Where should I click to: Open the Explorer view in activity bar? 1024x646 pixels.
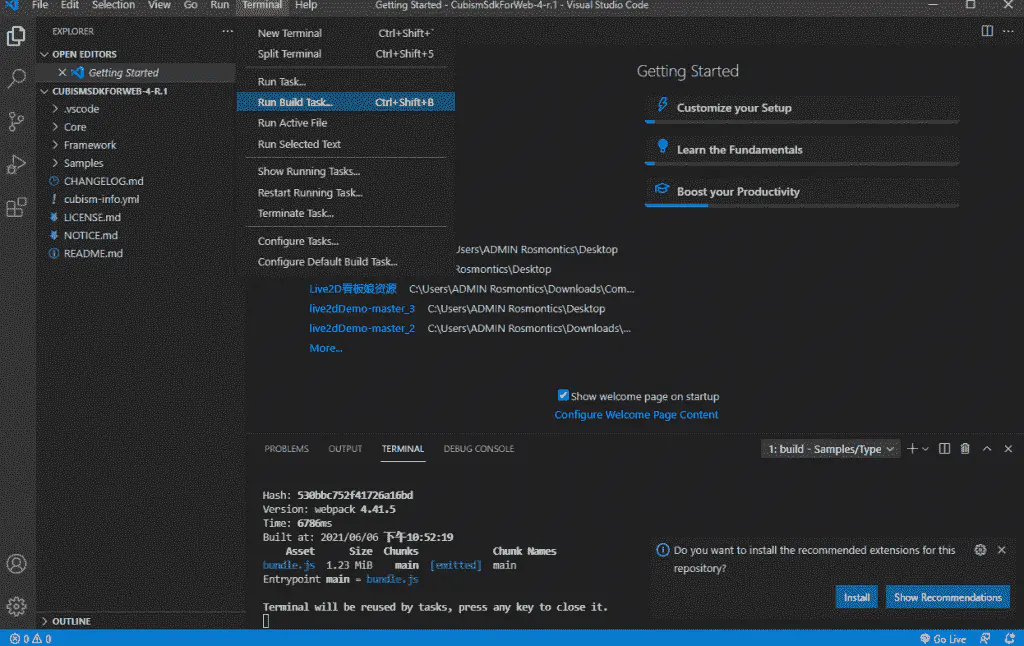coord(16,36)
